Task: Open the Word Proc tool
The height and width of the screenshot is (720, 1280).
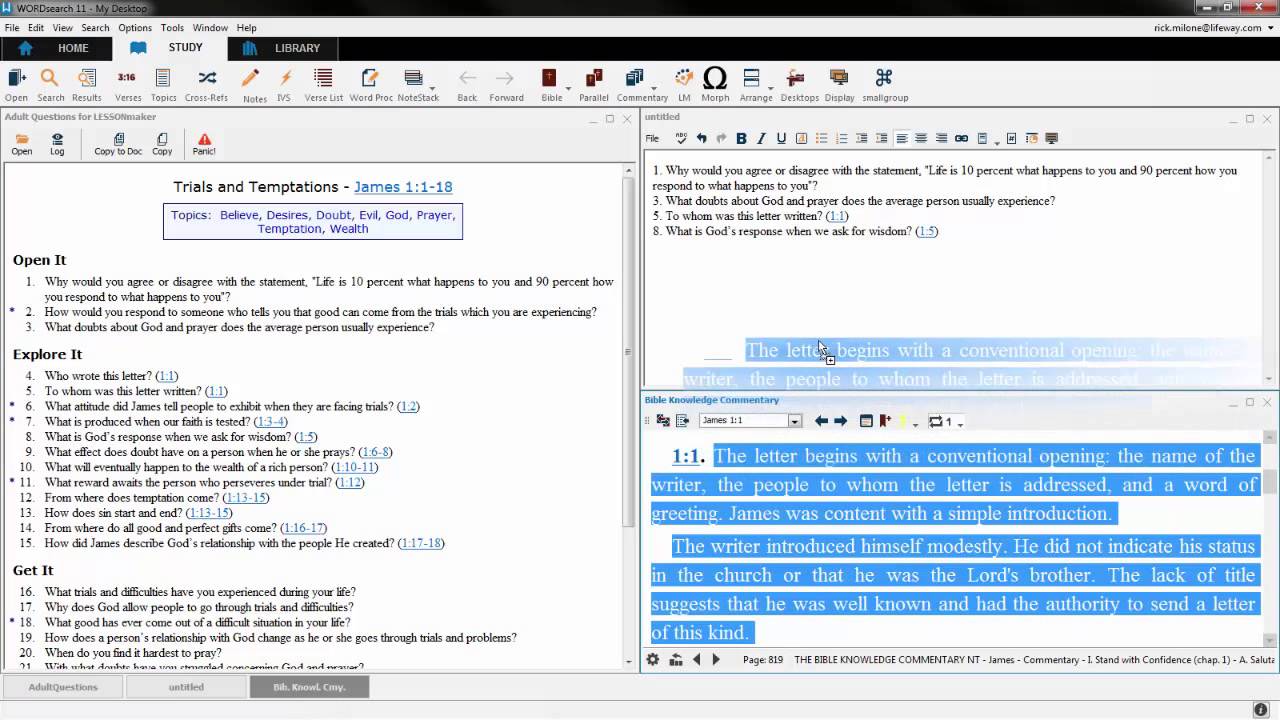Action: 370,85
